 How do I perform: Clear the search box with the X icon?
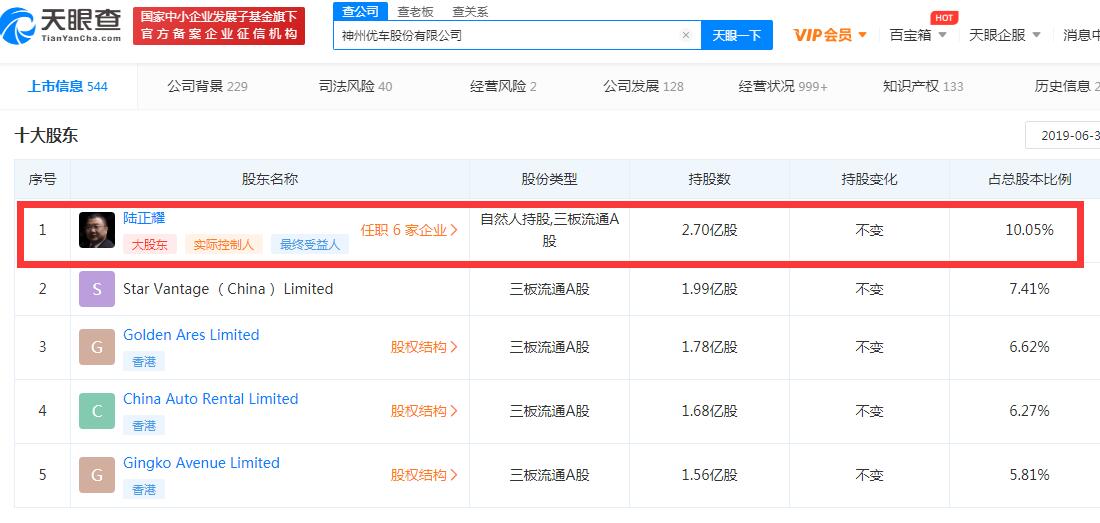[685, 35]
